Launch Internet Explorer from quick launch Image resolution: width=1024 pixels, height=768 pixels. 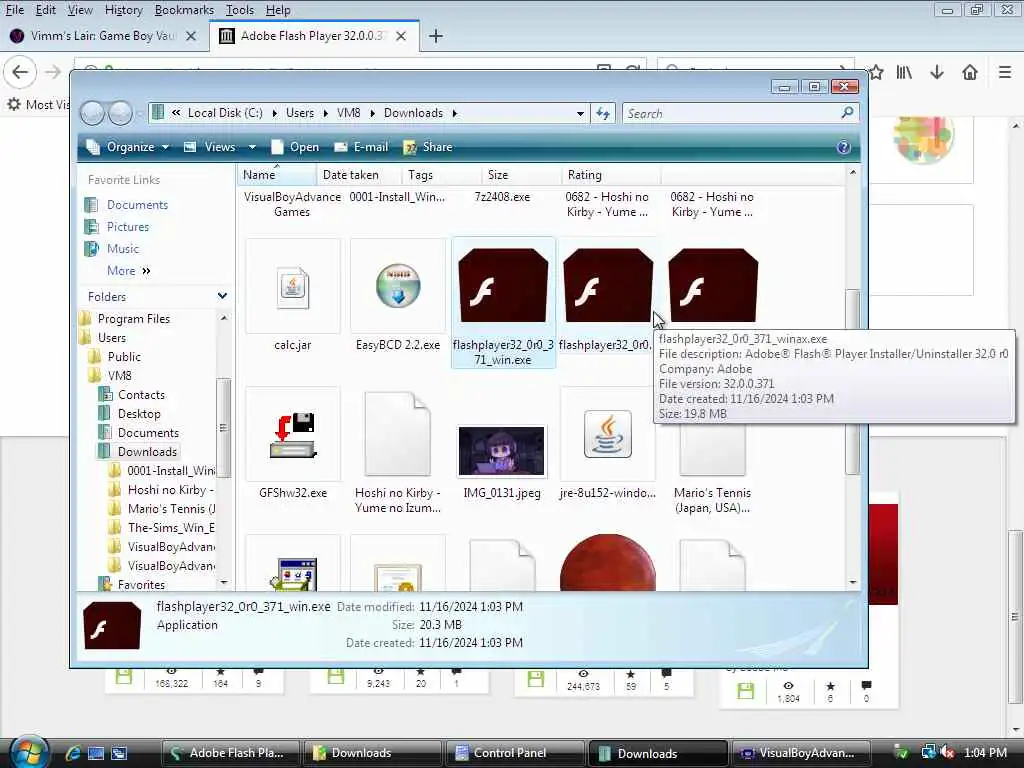point(72,754)
